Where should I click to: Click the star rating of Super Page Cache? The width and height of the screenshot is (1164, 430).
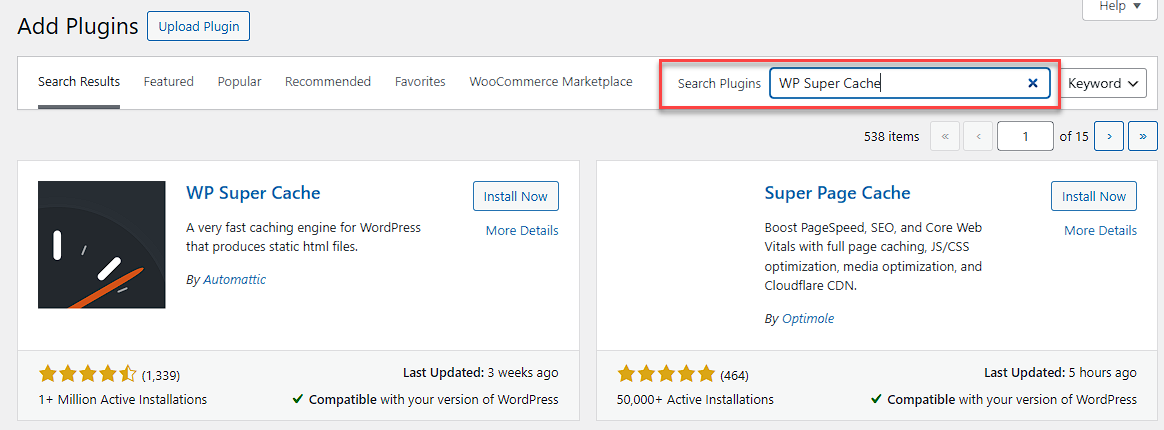666,375
